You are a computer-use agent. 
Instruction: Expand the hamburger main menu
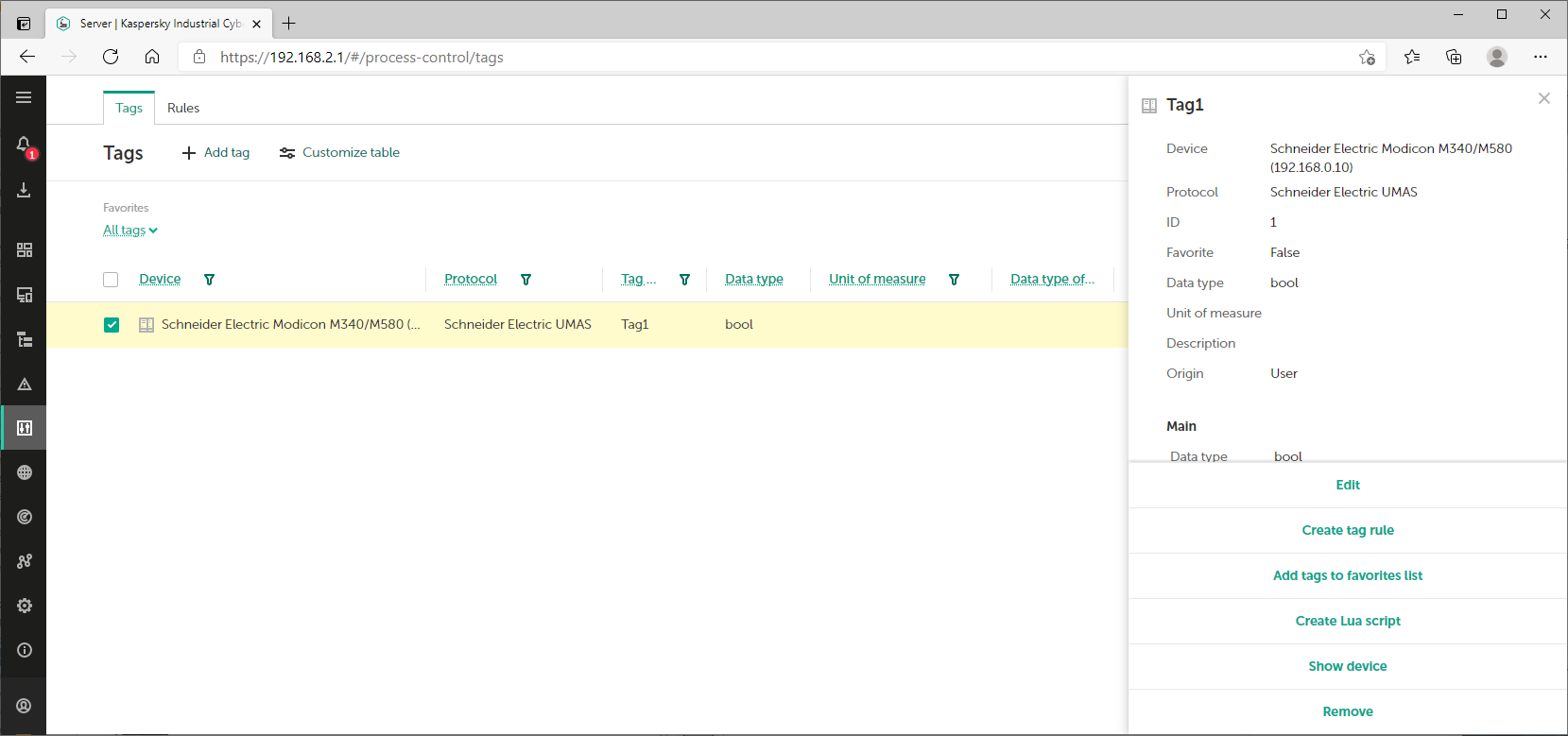tap(25, 97)
